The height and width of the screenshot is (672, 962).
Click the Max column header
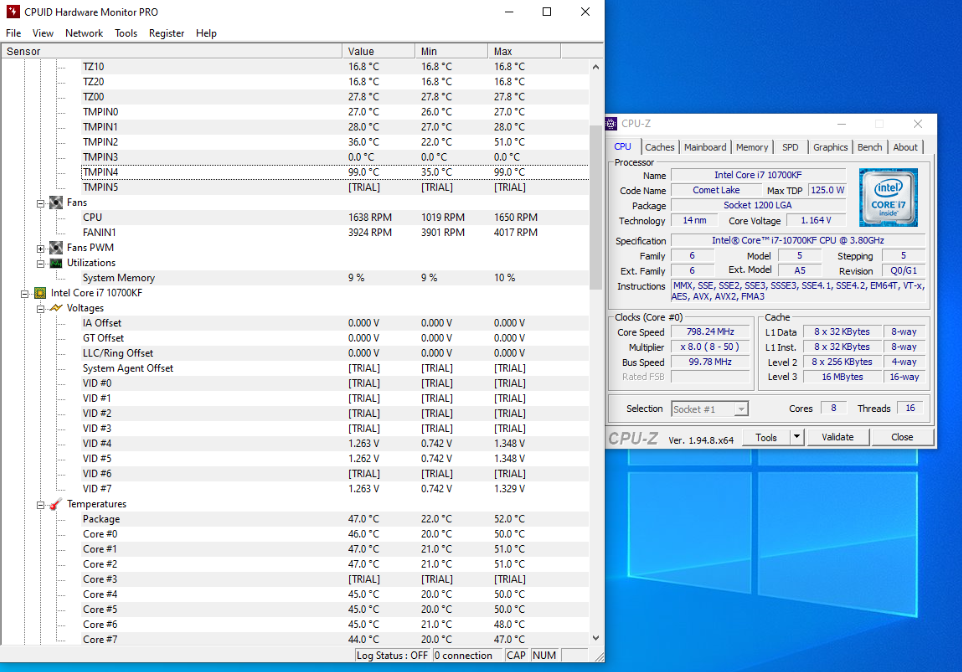coord(524,52)
